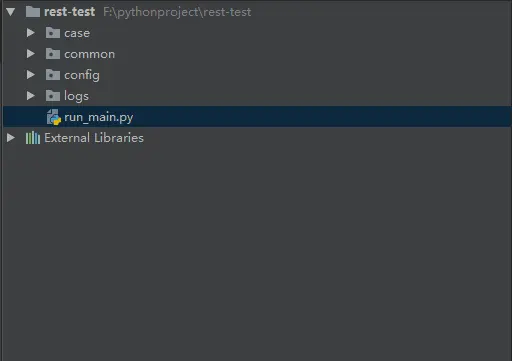Select the common folder label
Viewport: 512px width, 361px height.
[90, 54]
